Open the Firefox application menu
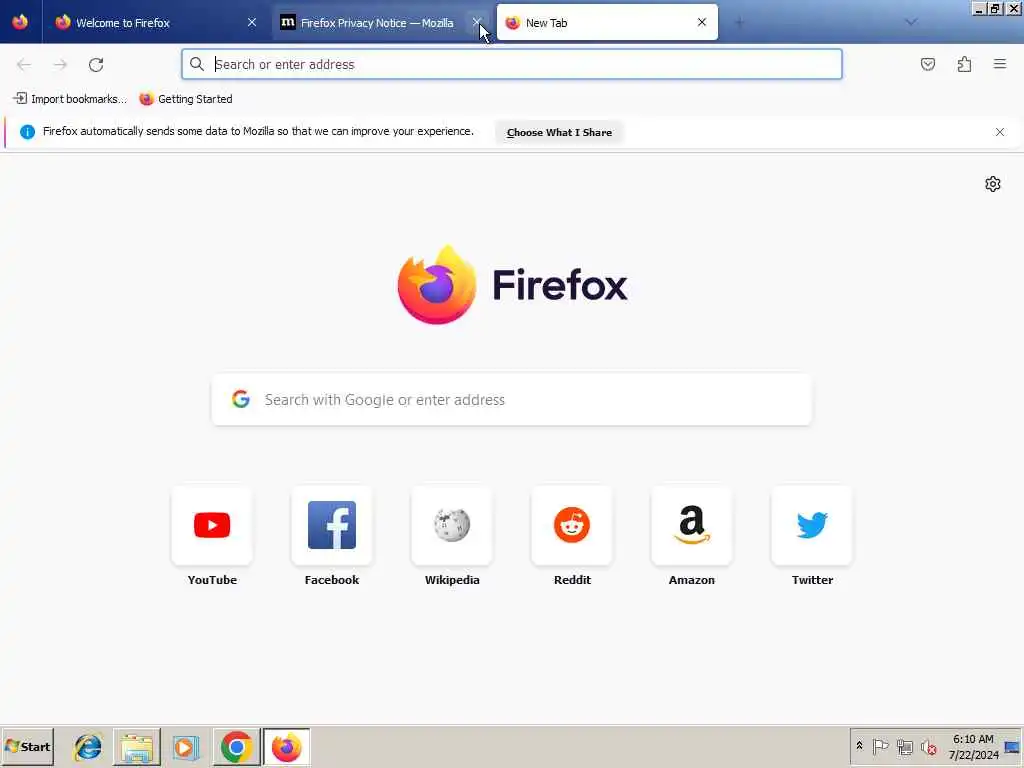The height and width of the screenshot is (768, 1024). point(1000,64)
